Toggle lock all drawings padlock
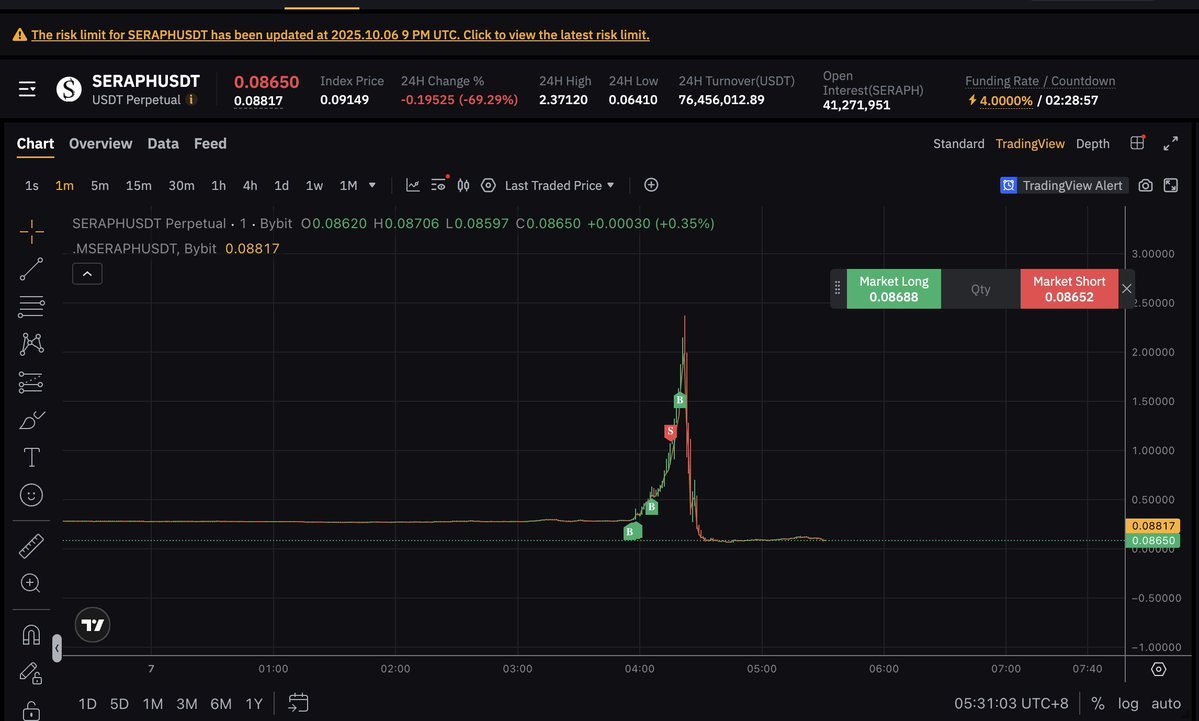Viewport: 1199px width, 721px height. click(31, 710)
